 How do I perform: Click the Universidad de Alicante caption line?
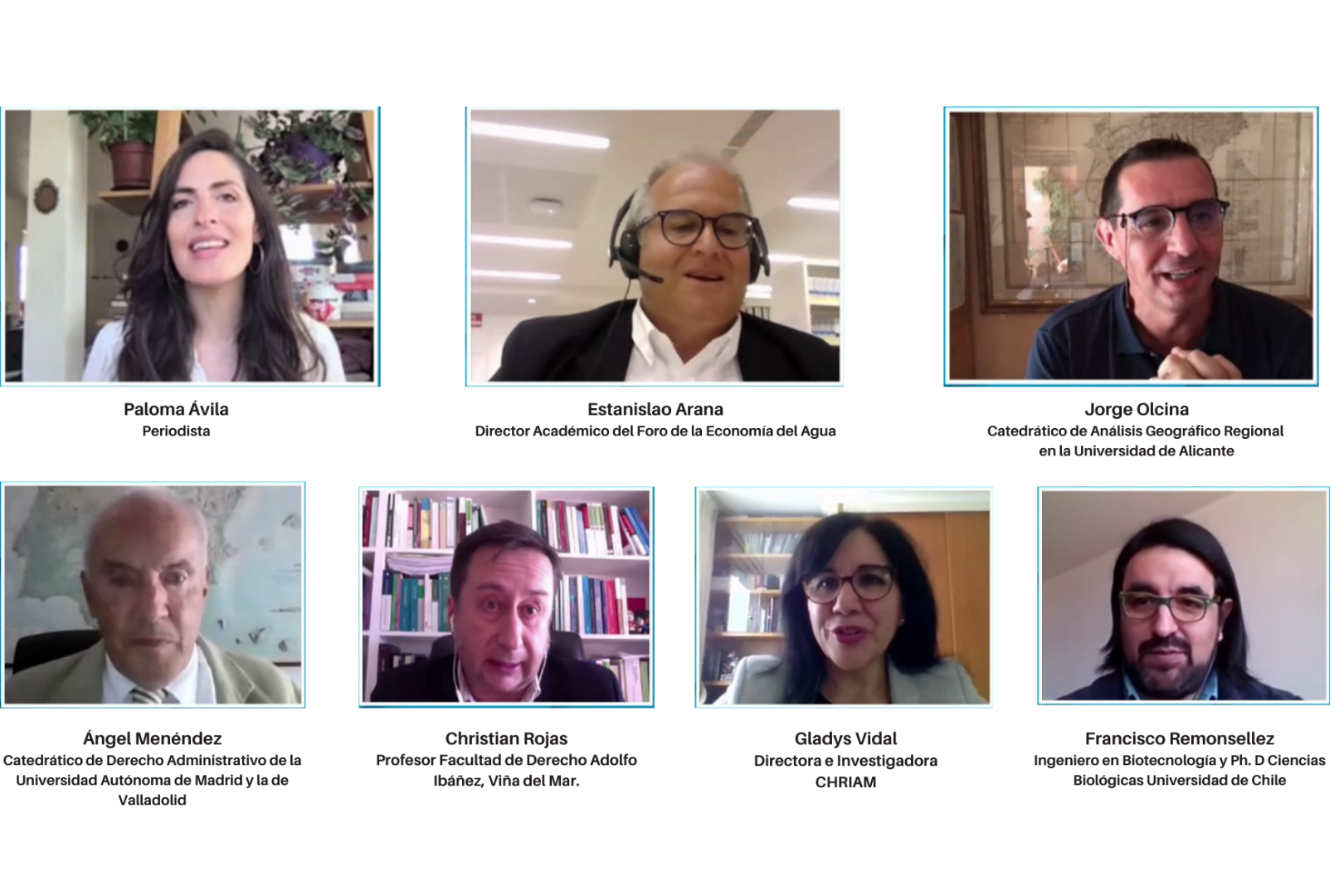point(1137,450)
